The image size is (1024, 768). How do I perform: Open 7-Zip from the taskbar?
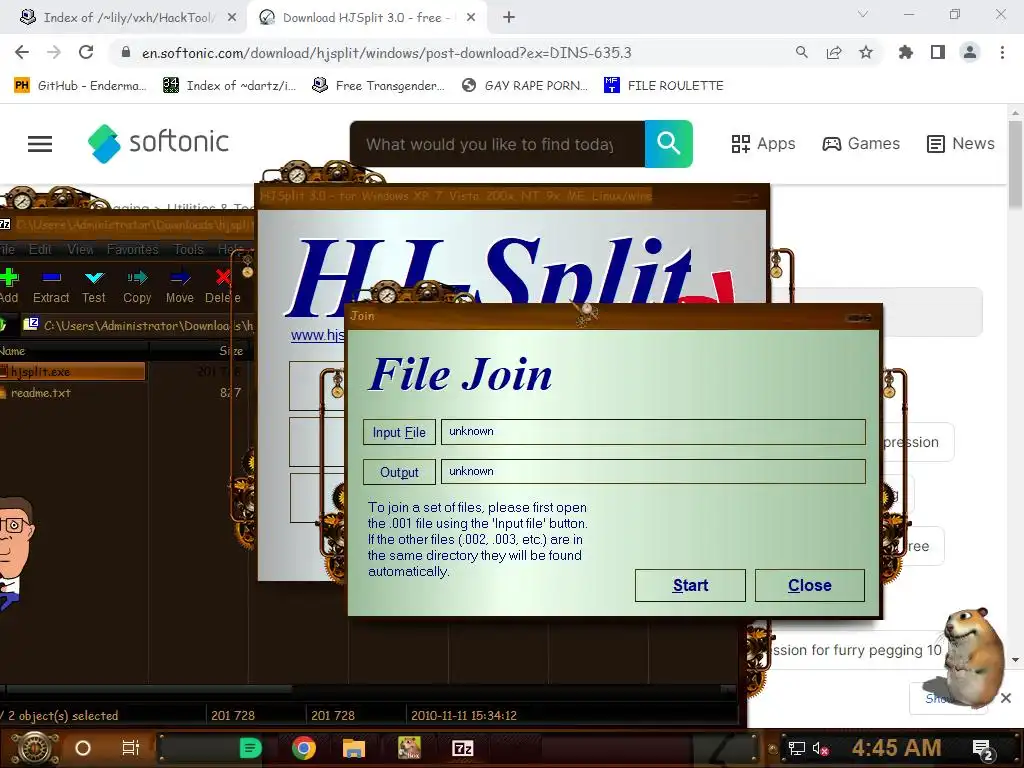pos(462,748)
